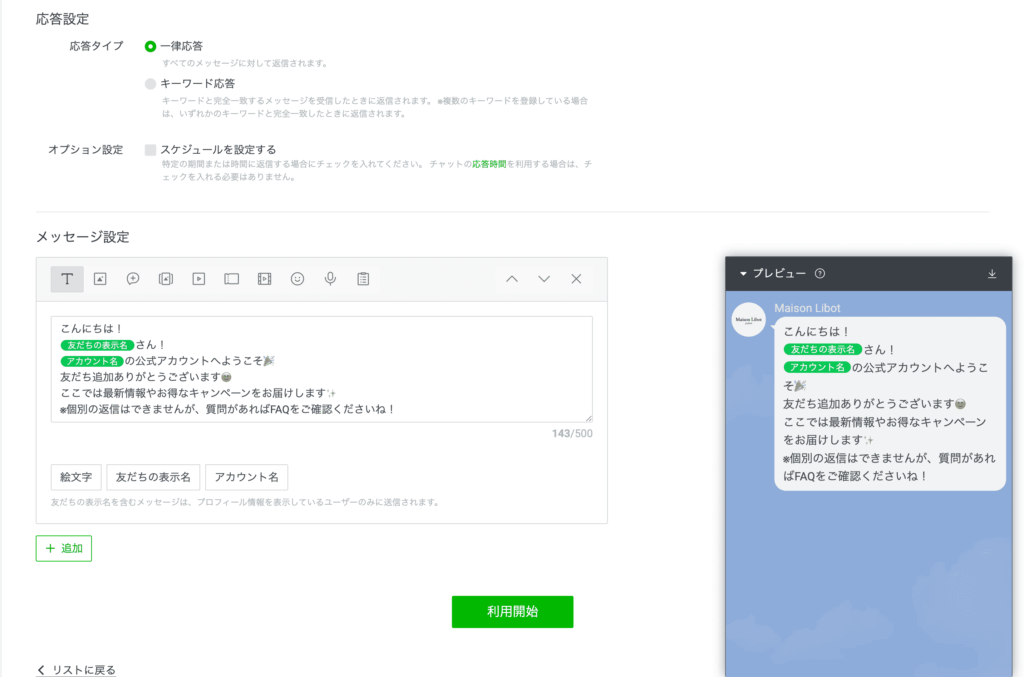Collapse the プレビュー panel triangle
This screenshot has width=1024, height=677.
tap(743, 273)
